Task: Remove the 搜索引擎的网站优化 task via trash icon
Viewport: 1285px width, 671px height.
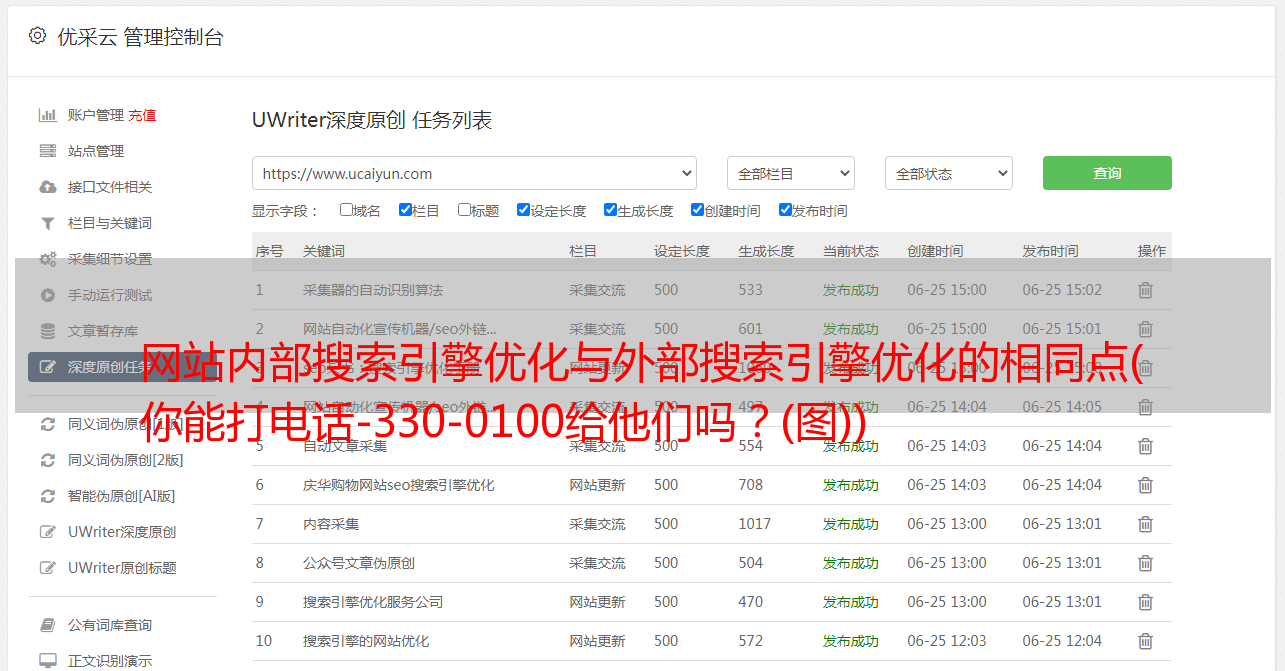Action: [x=1146, y=641]
